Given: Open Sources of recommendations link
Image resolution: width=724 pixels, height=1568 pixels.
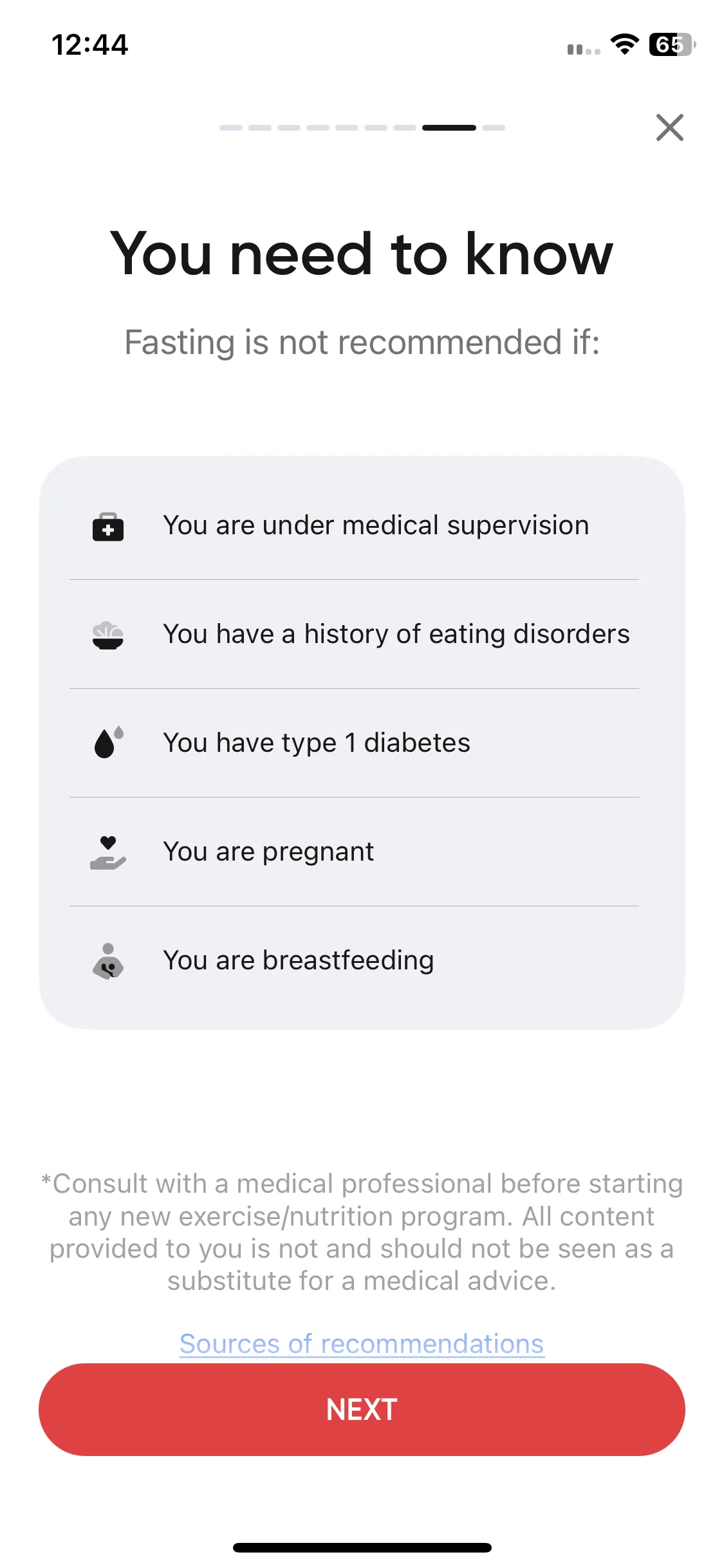Looking at the screenshot, I should point(362,1344).
